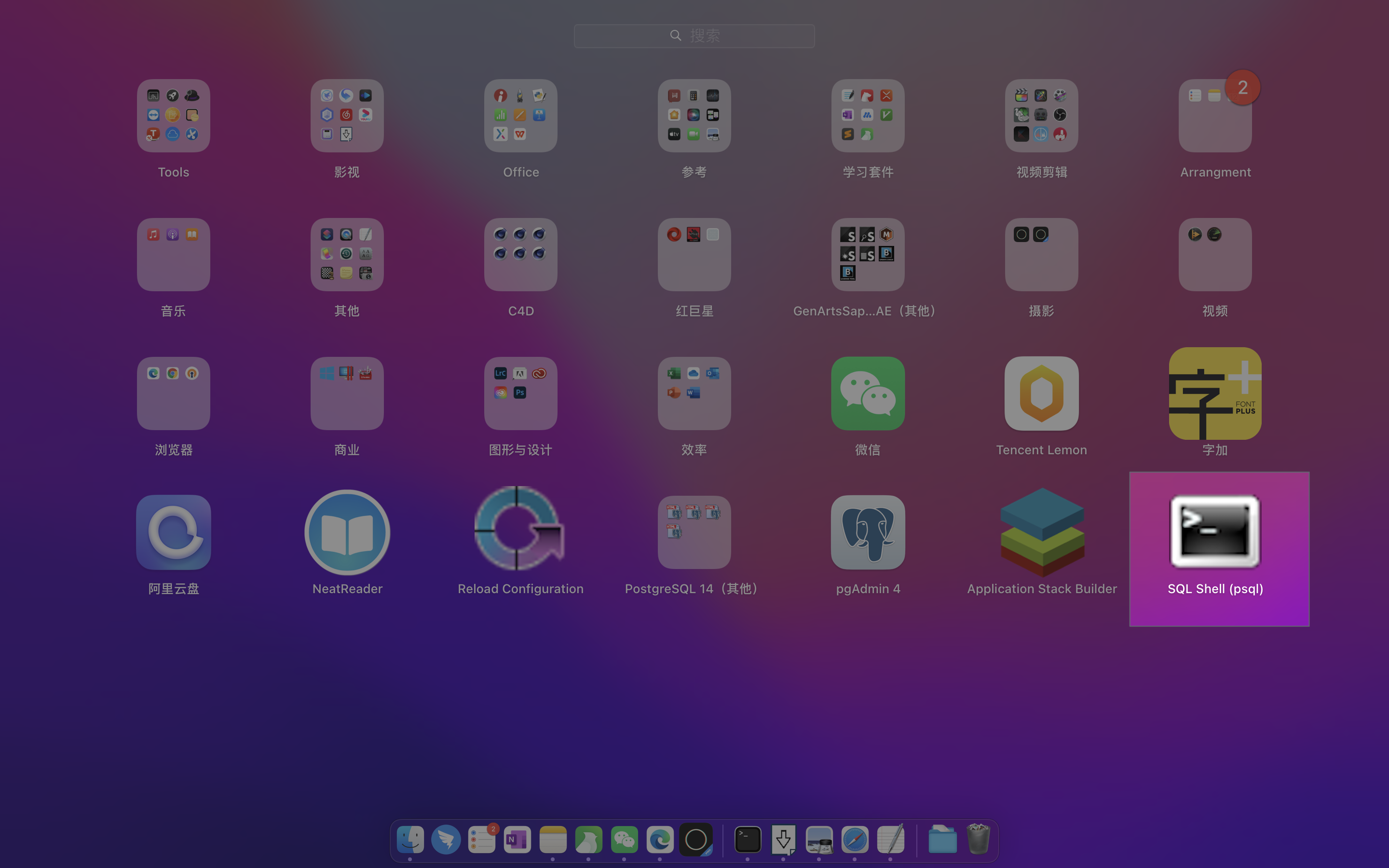1389x868 pixels.
Task: Open the 视频 folder
Action: [1215, 254]
